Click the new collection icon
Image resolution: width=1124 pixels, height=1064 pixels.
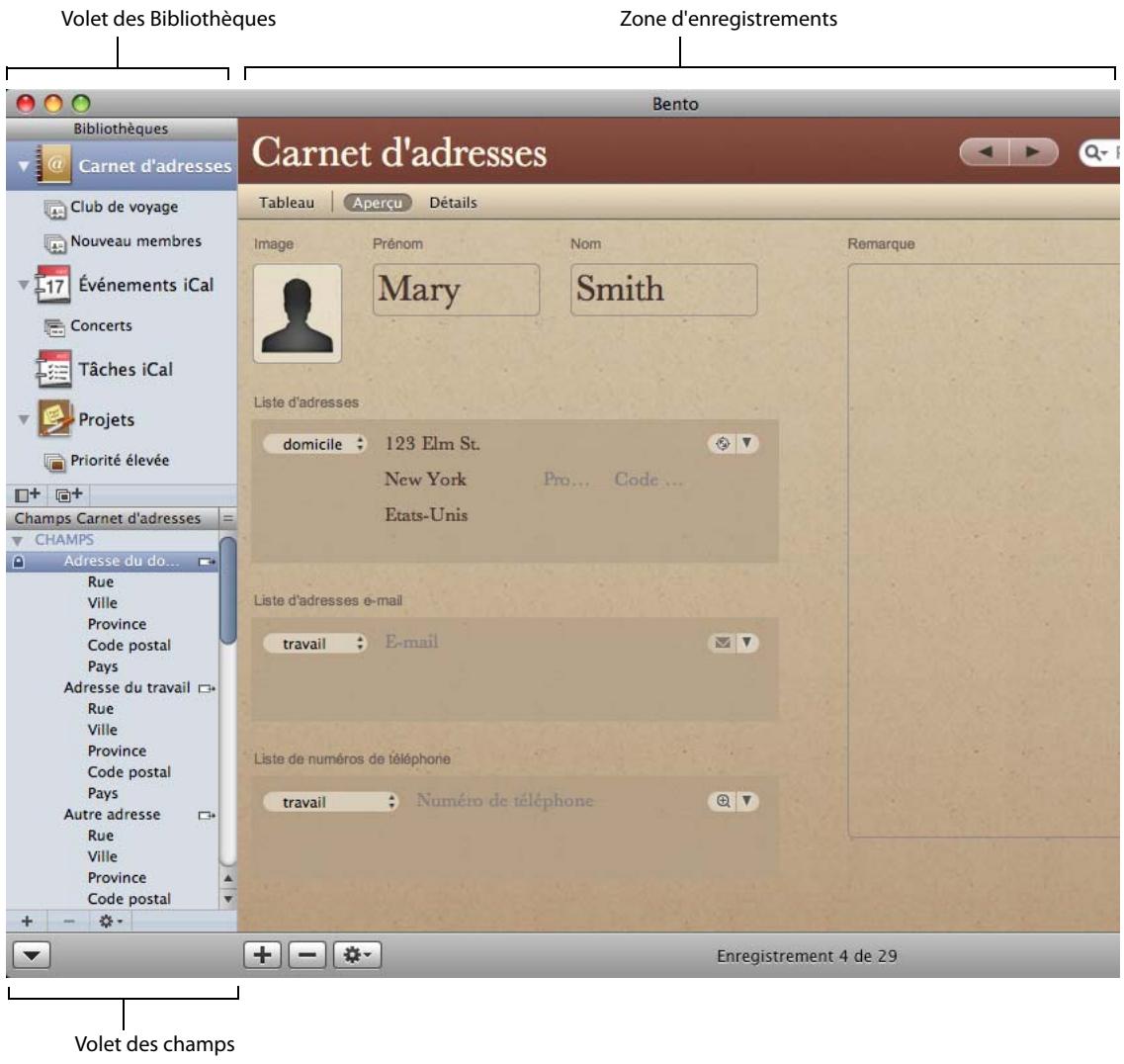pyautogui.click(x=69, y=494)
